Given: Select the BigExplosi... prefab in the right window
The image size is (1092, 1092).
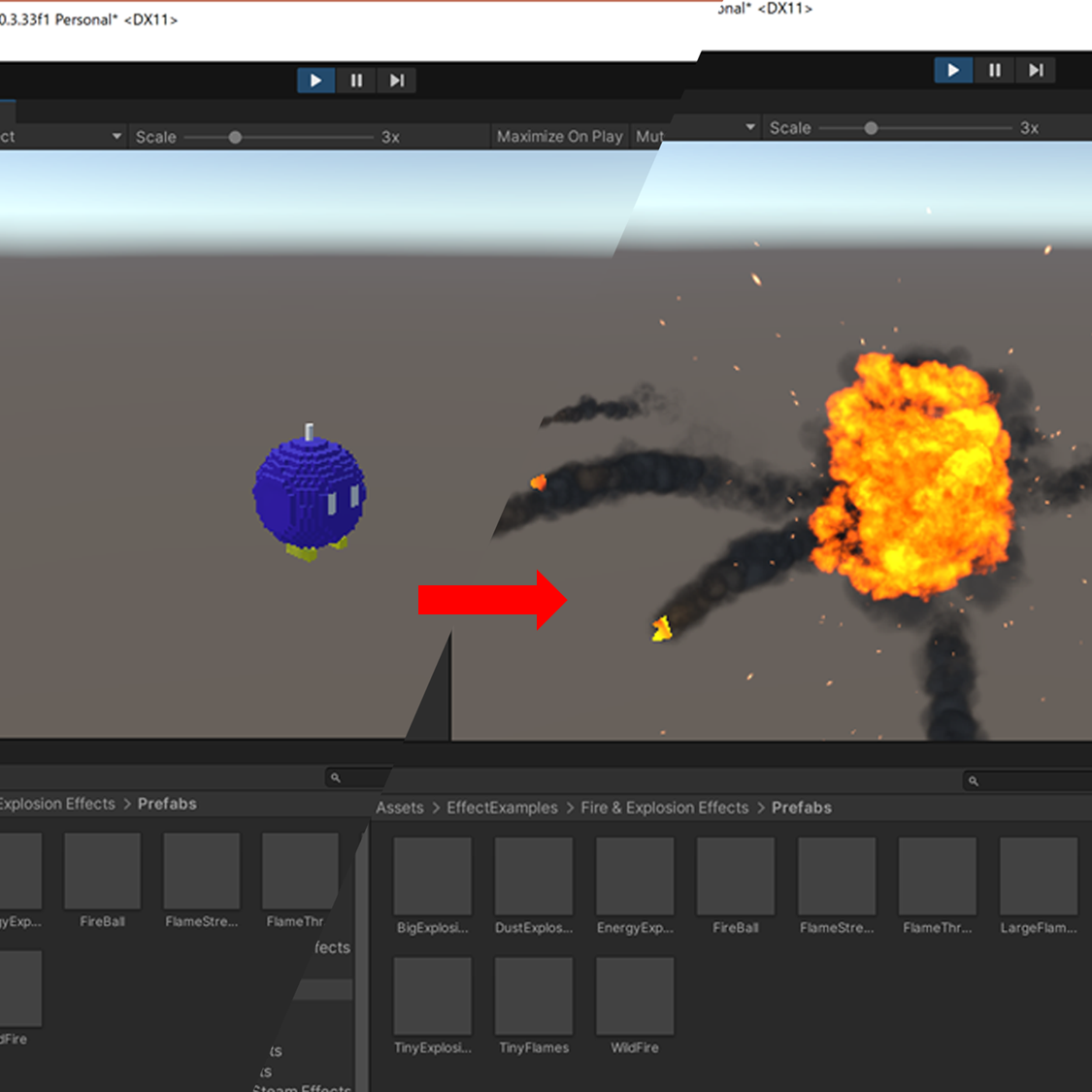Looking at the screenshot, I should coord(433,886).
